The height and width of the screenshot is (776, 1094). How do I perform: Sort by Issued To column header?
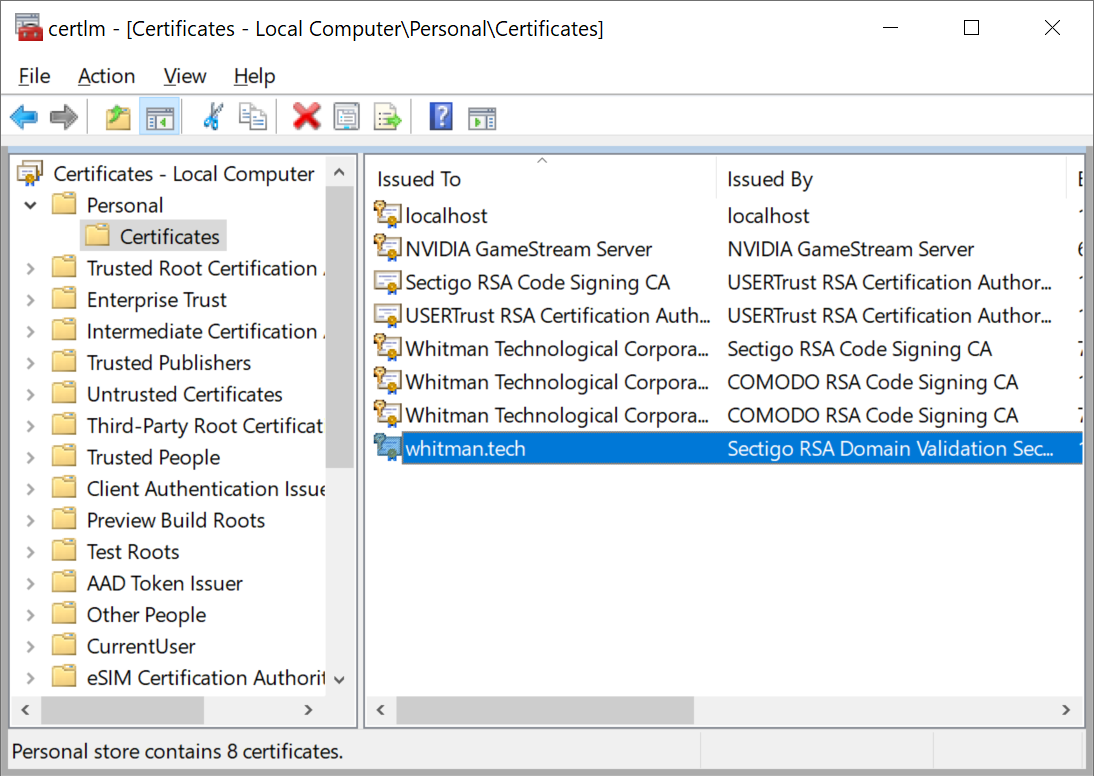[542, 179]
